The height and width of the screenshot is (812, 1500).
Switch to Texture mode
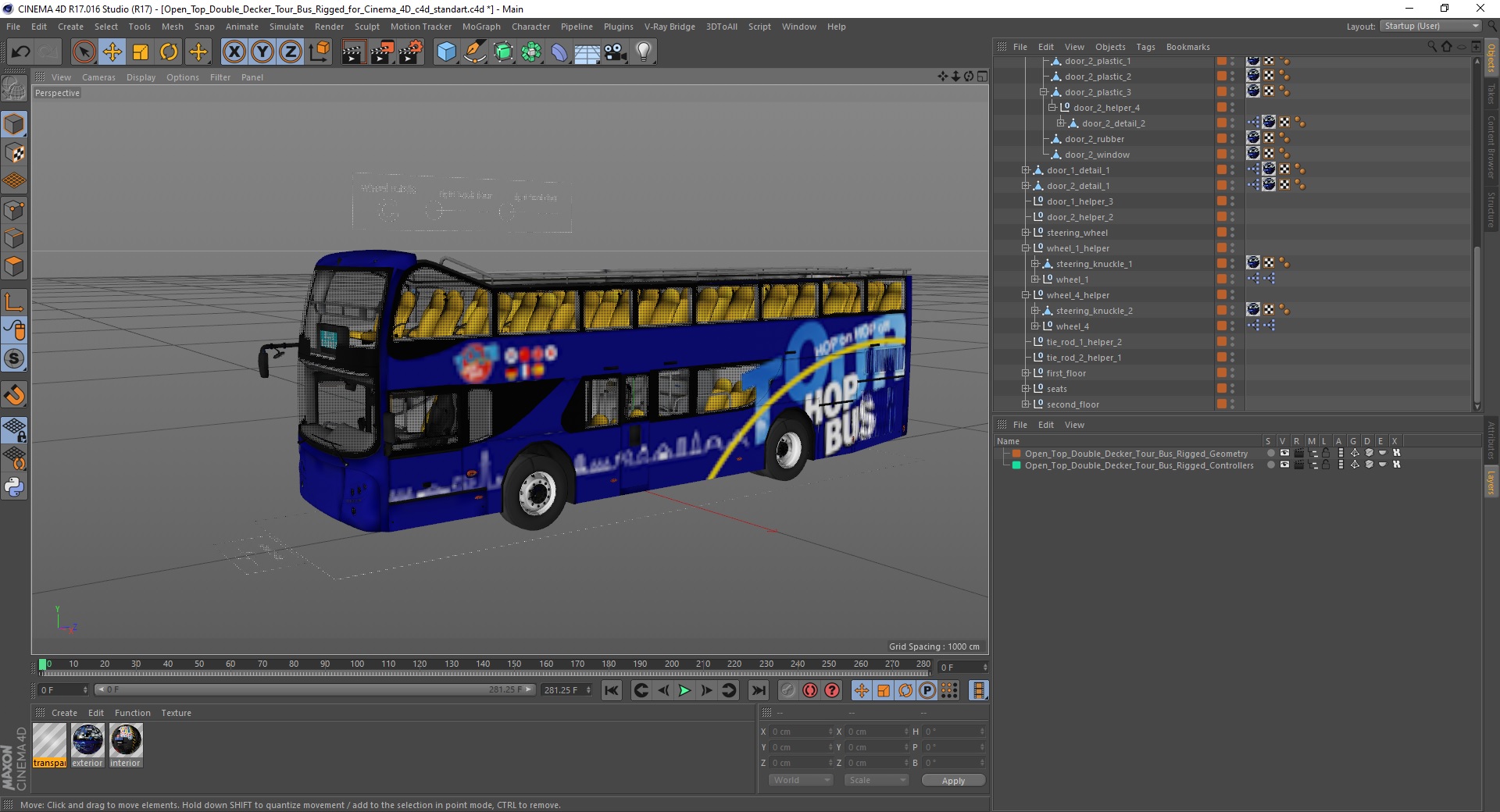(14, 153)
